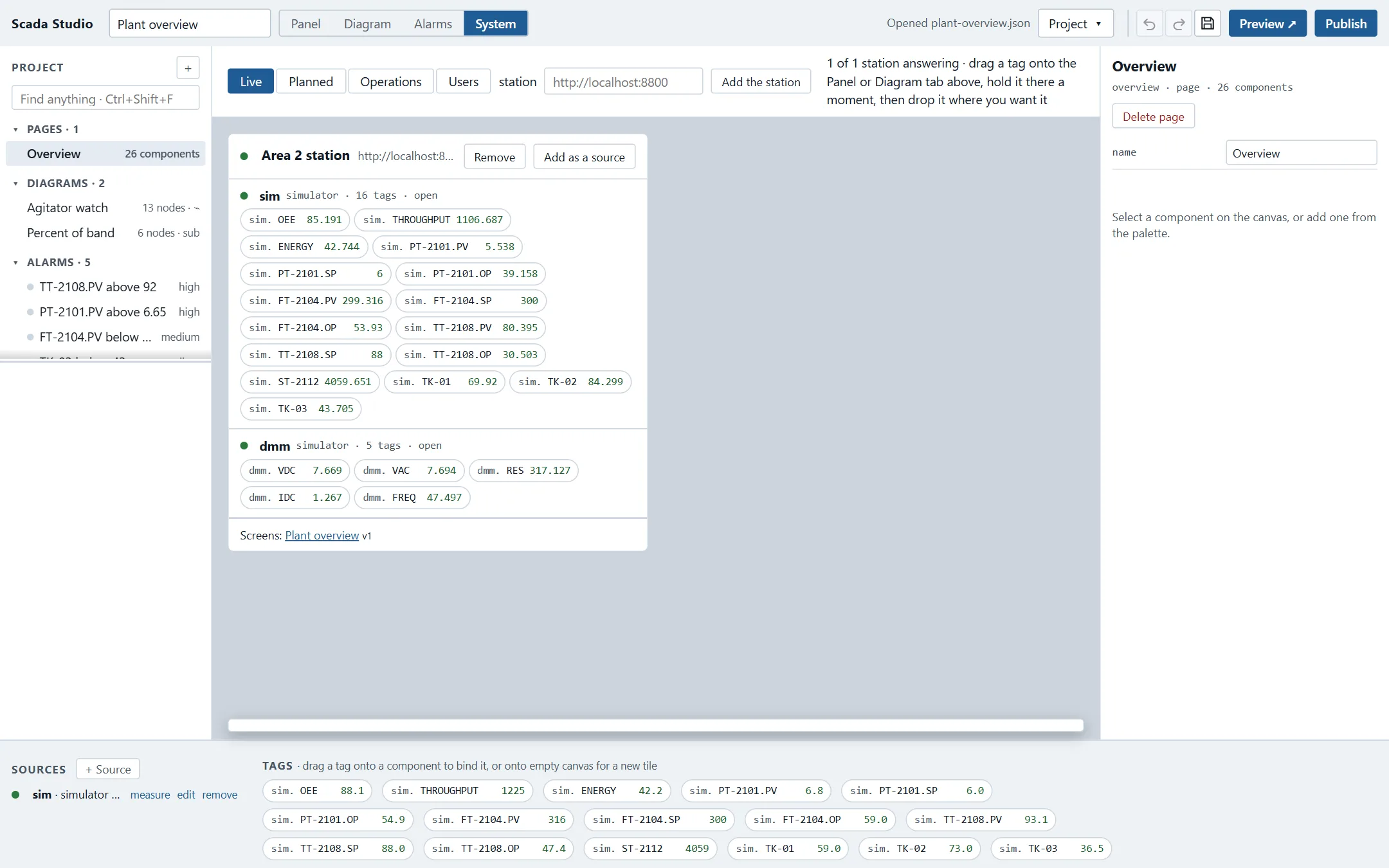Click the redo arrow icon
1389x868 pixels.
(1179, 24)
